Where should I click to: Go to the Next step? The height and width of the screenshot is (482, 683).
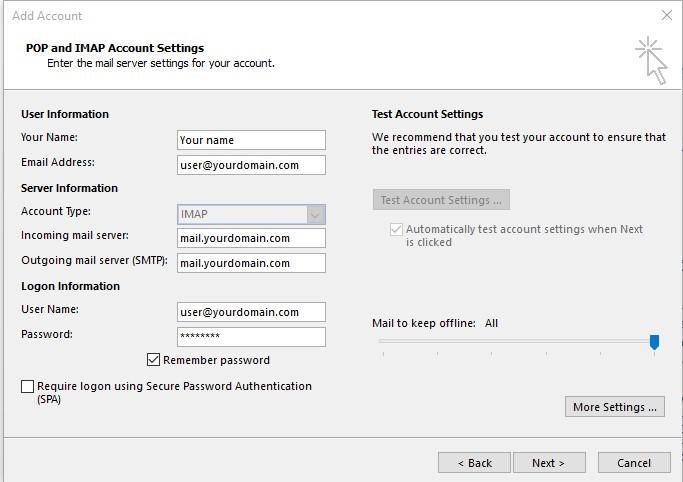(x=549, y=463)
